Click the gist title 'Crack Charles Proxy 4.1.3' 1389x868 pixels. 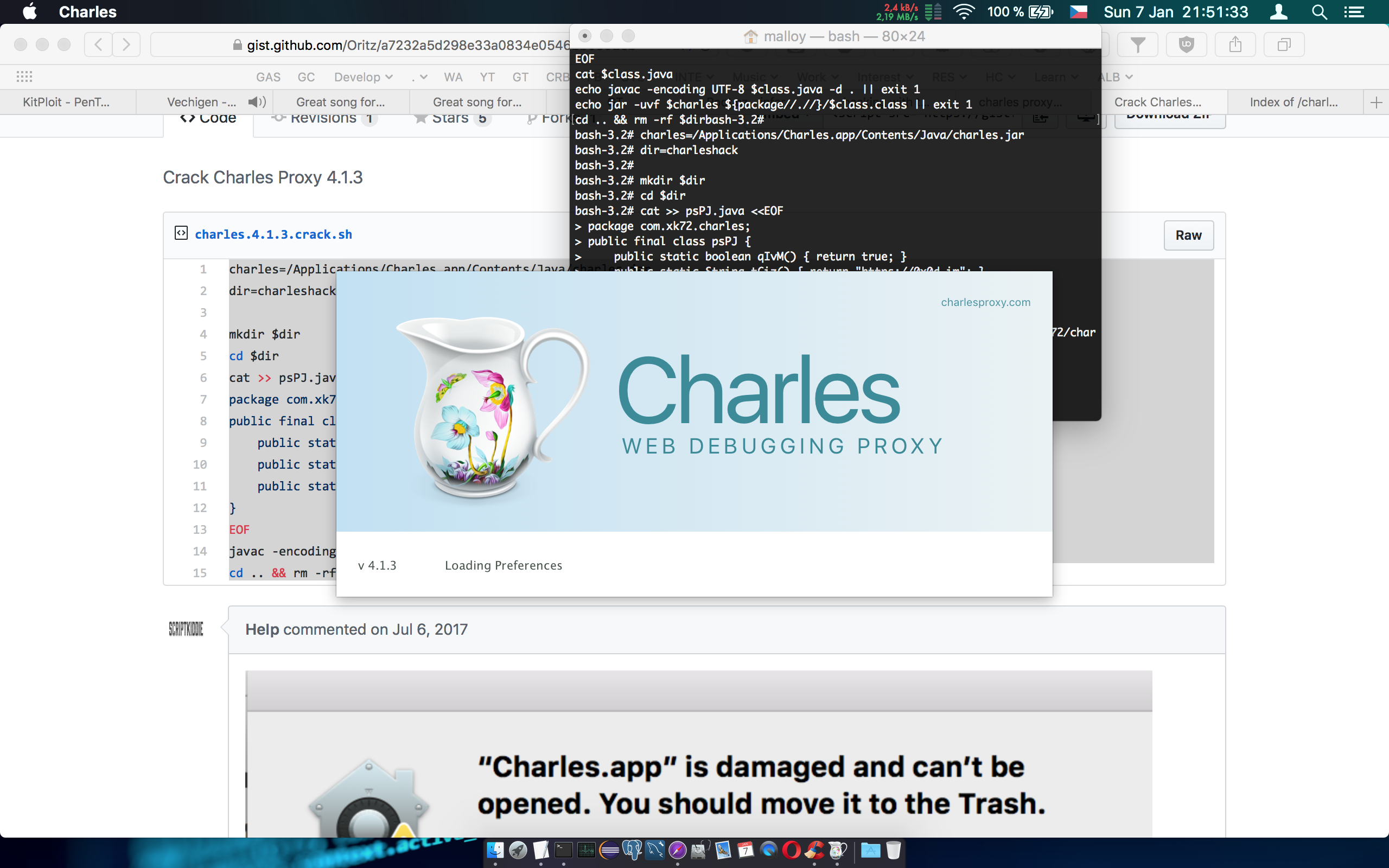pos(263,177)
